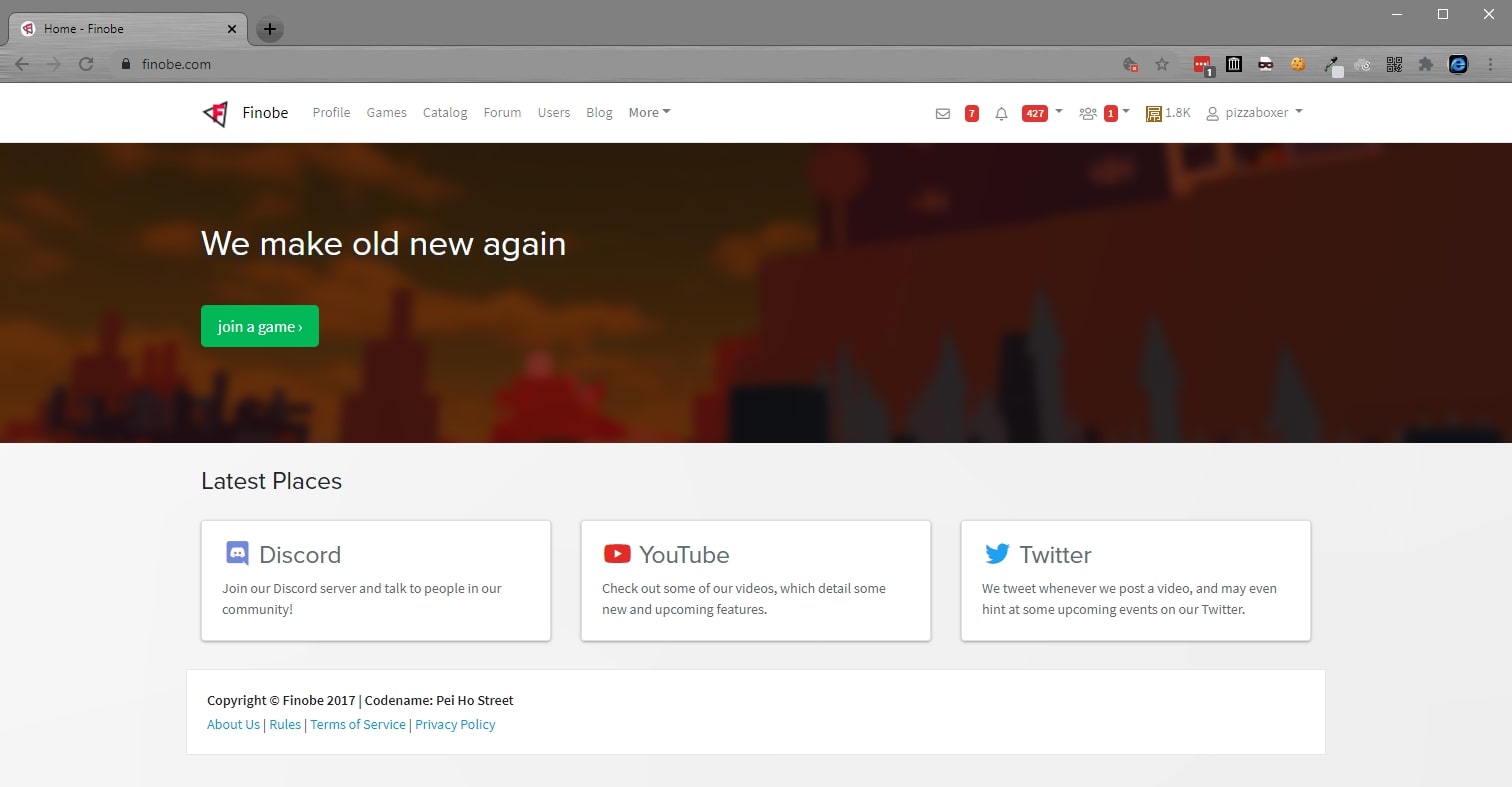Open the About Us footer link
This screenshot has width=1512, height=787.
pos(233,725)
